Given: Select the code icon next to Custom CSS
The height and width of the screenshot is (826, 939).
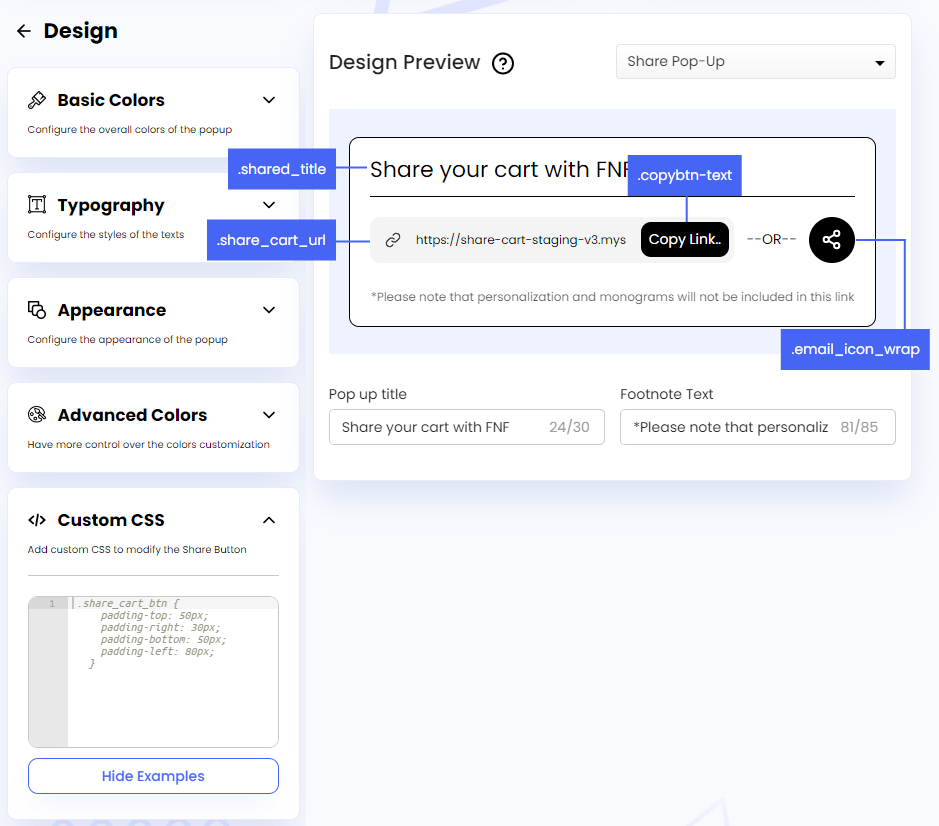Looking at the screenshot, I should [x=37, y=519].
